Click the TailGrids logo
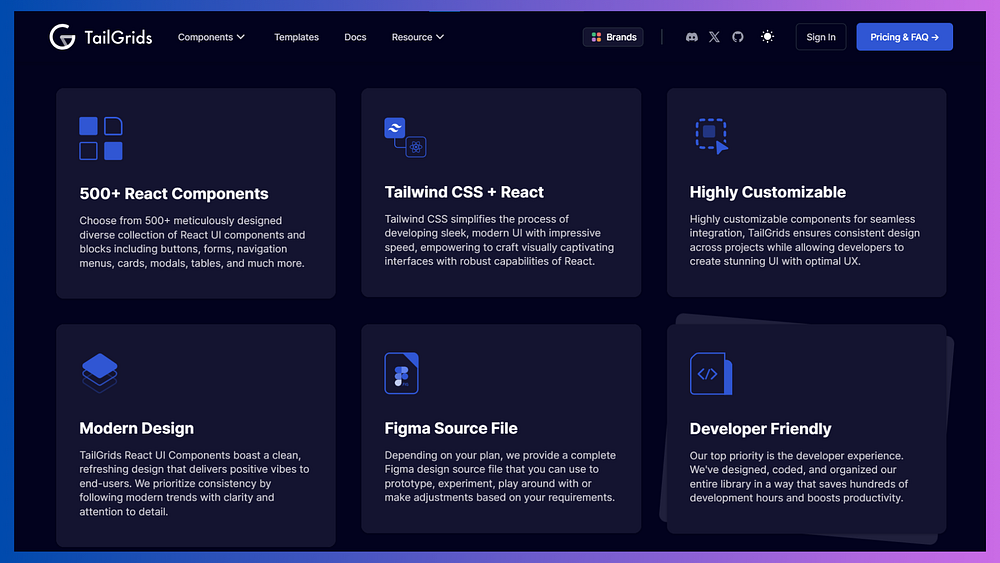The width and height of the screenshot is (1000, 563). pos(101,37)
